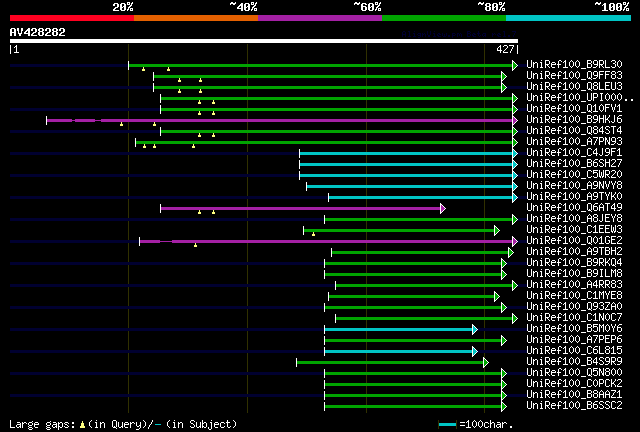Open hit UniRef100_B9HKJ6
This screenshot has height=432, width=640.
574,120
